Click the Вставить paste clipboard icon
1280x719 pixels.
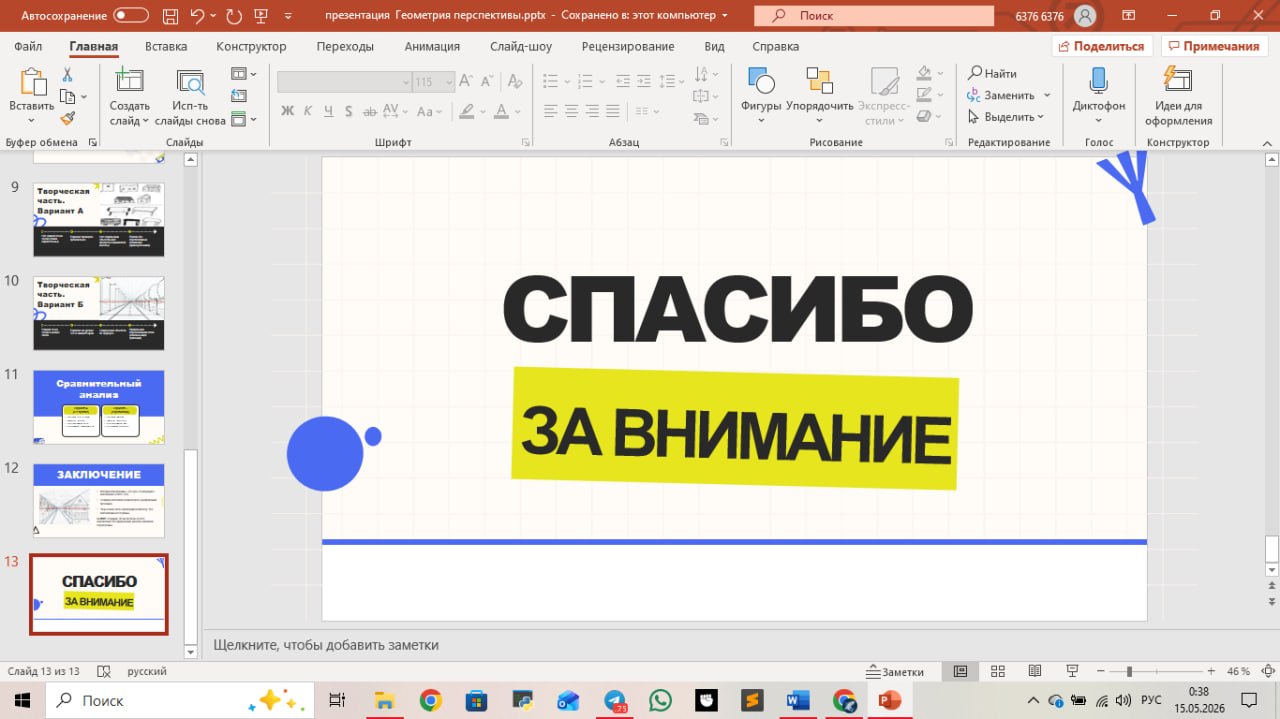[x=32, y=82]
